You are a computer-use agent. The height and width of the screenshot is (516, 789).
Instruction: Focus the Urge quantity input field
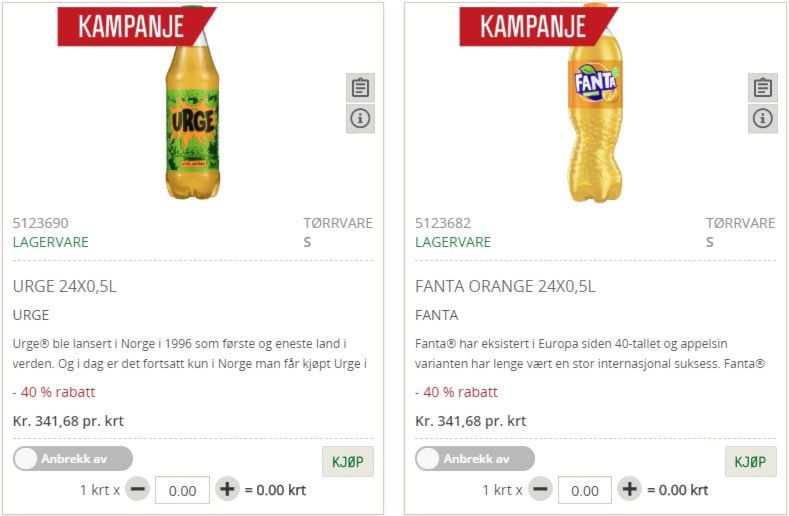[182, 490]
